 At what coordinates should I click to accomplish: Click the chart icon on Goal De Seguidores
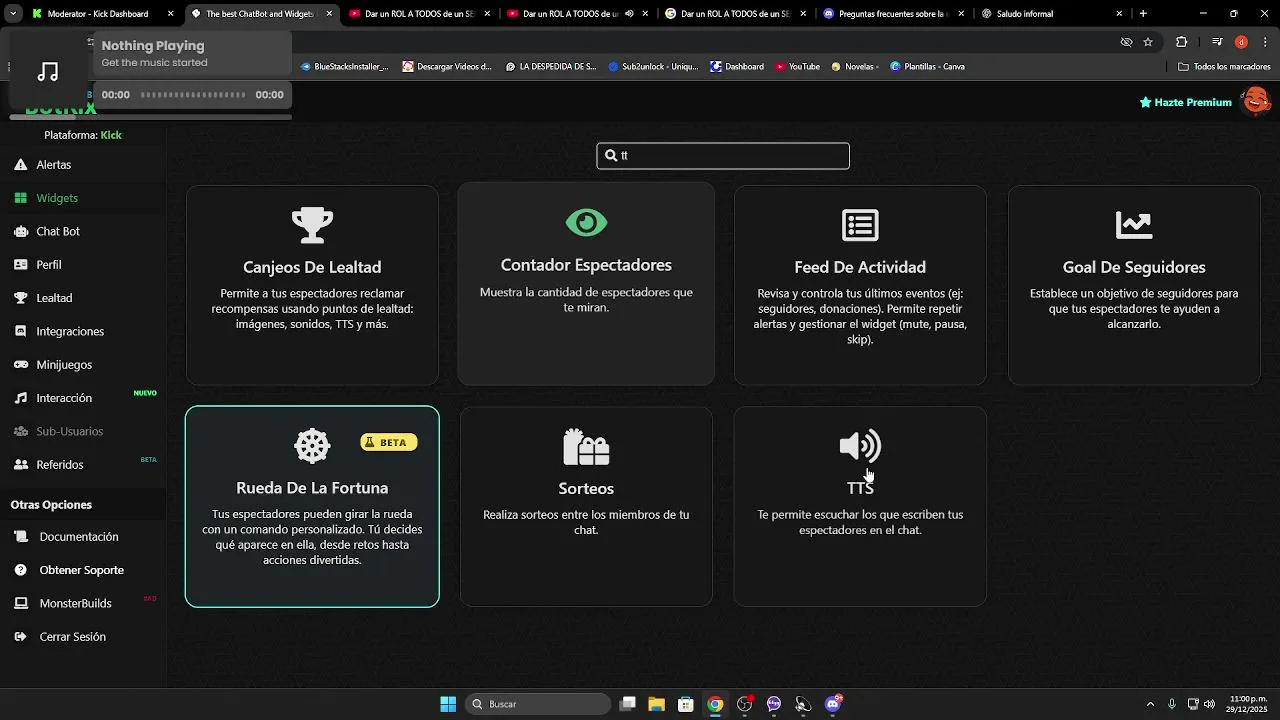tap(1134, 225)
